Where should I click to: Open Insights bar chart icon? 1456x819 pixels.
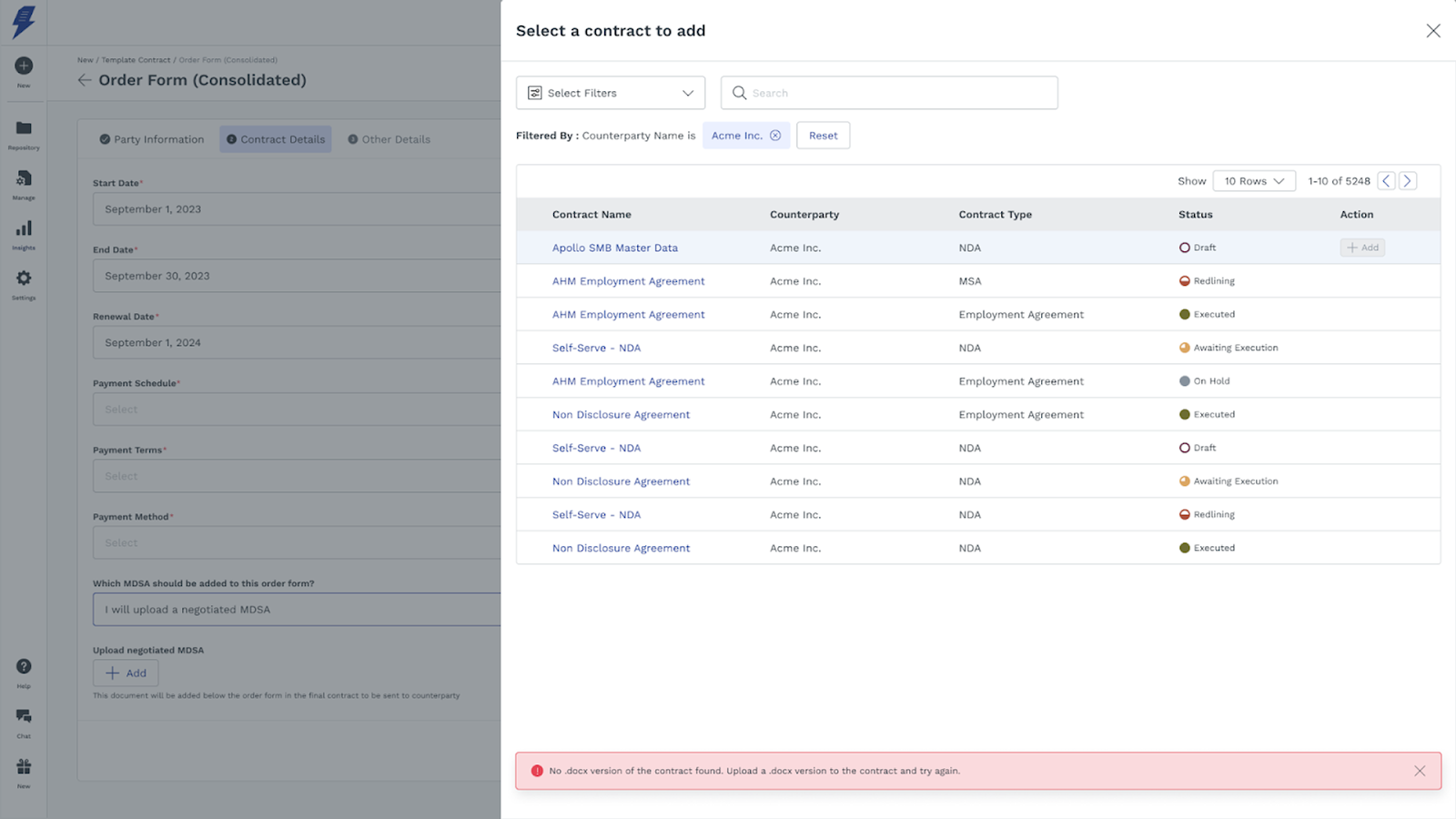coord(24,228)
